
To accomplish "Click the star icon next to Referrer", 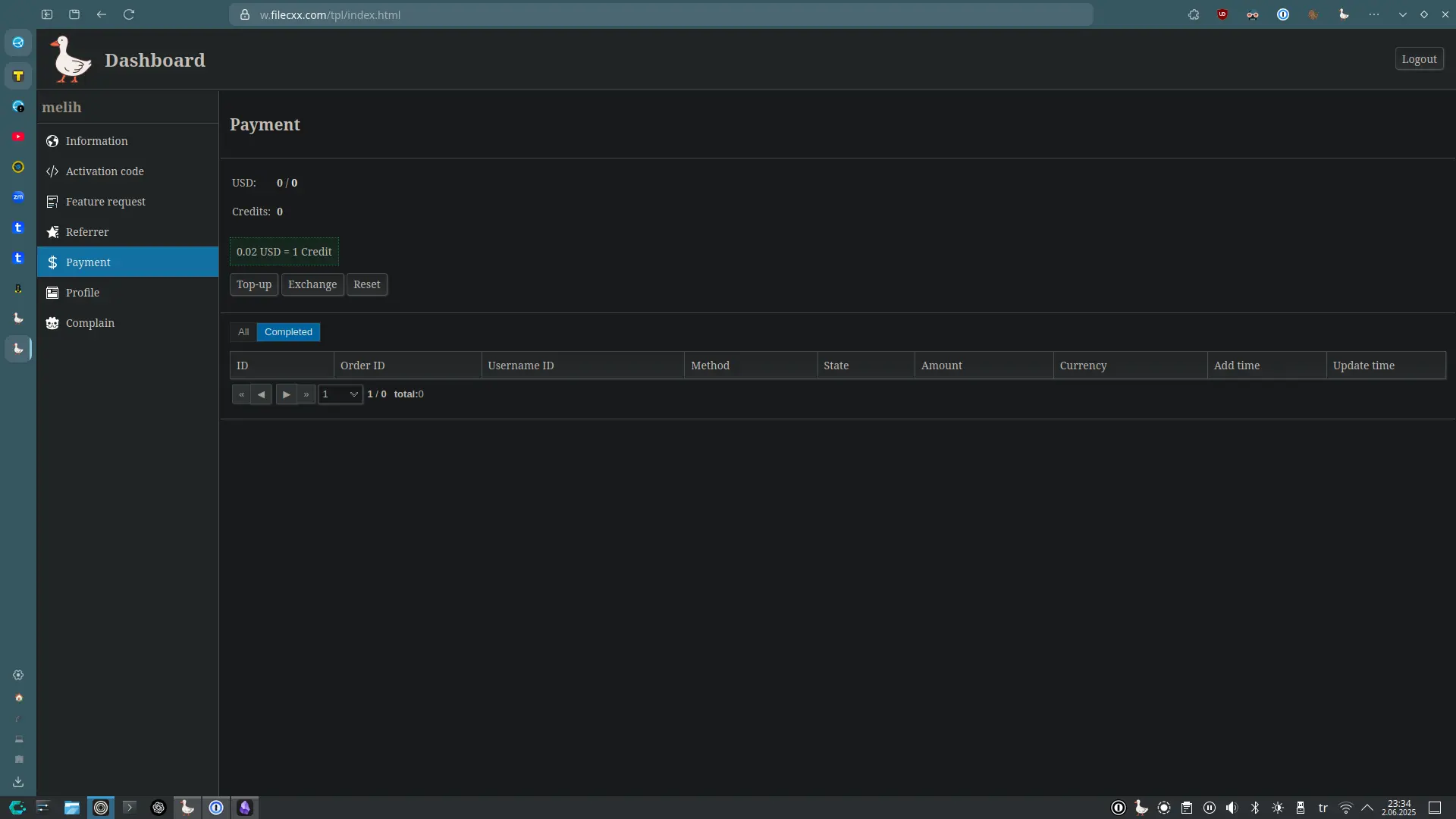I will 52,232.
